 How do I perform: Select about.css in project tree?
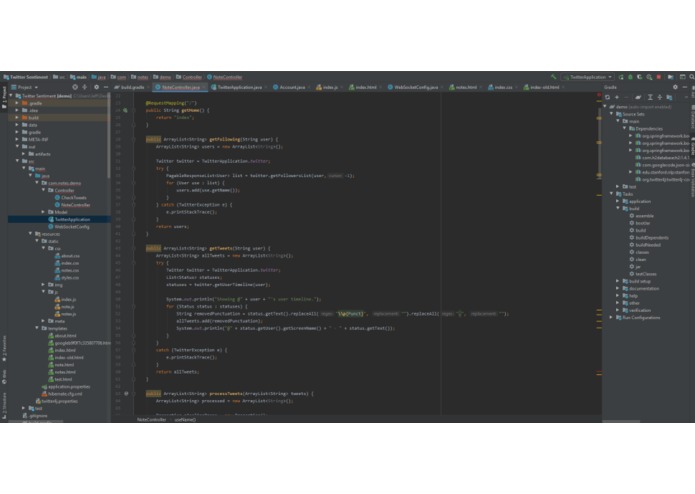click(x=67, y=256)
